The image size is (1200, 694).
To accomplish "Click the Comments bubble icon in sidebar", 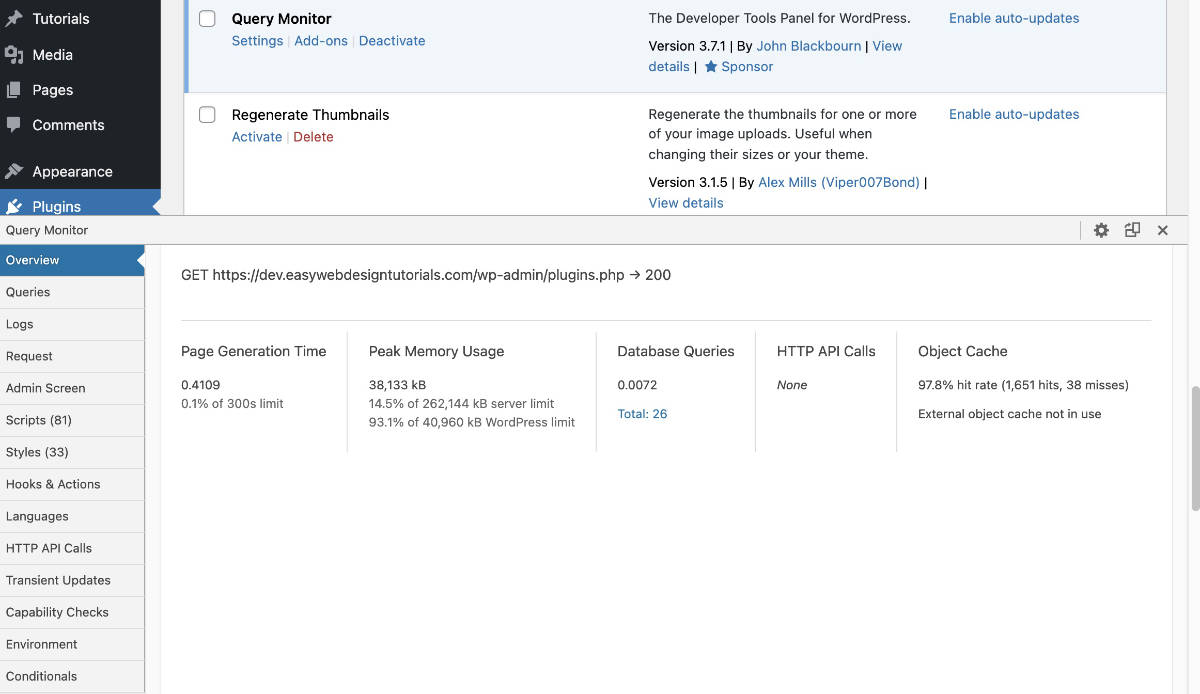I will [x=14, y=125].
